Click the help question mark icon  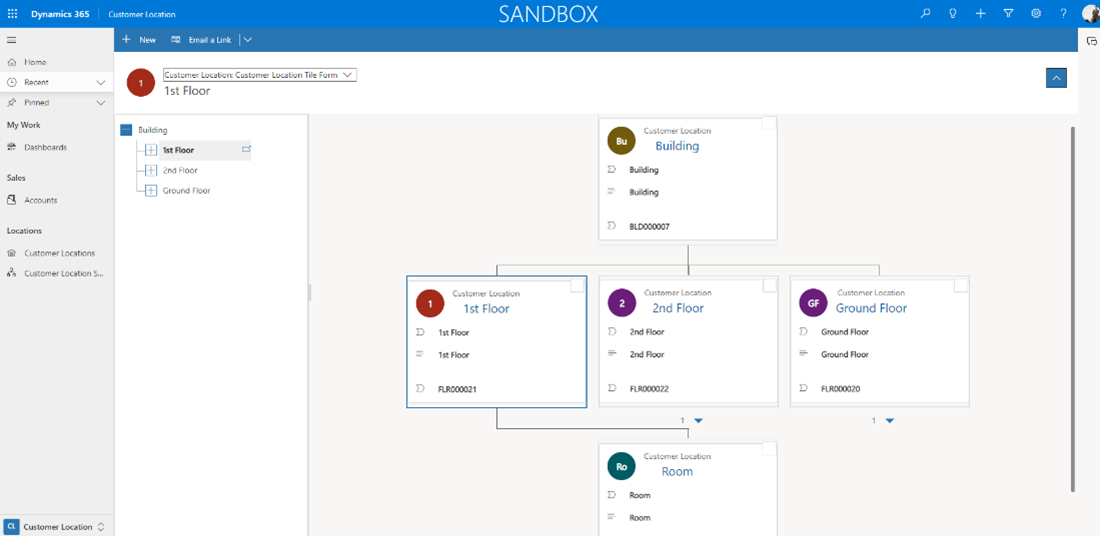point(1063,14)
